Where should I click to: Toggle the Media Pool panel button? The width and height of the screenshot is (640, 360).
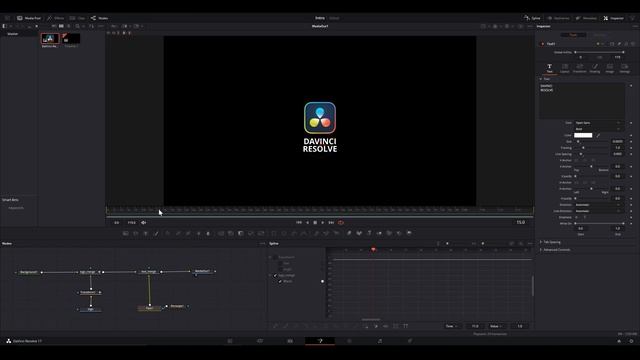pyautogui.click(x=29, y=18)
